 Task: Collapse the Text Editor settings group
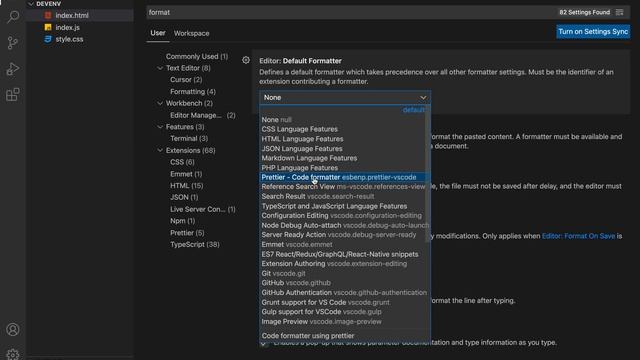pos(160,68)
